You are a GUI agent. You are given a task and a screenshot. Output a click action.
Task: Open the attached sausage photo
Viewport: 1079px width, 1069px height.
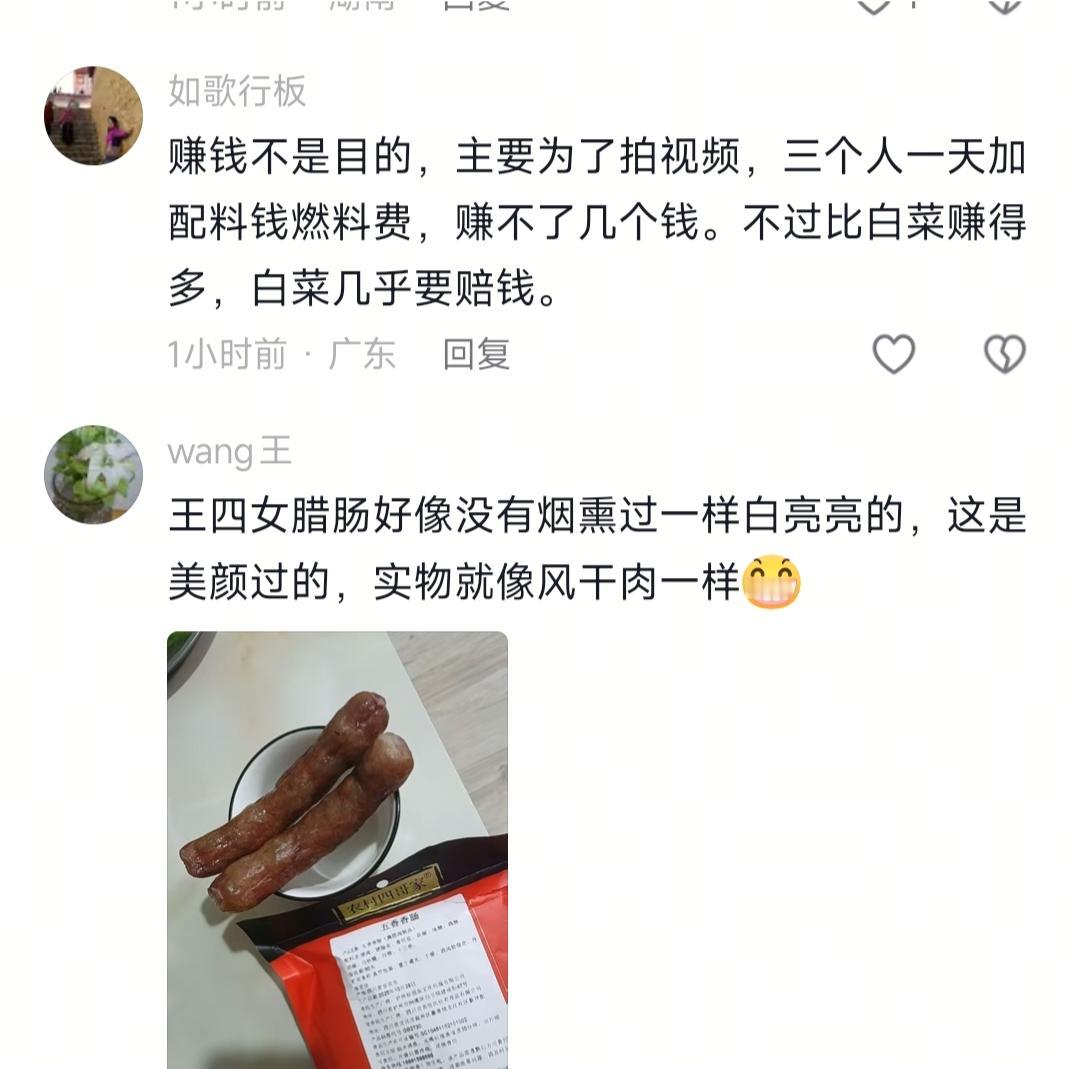point(337,850)
